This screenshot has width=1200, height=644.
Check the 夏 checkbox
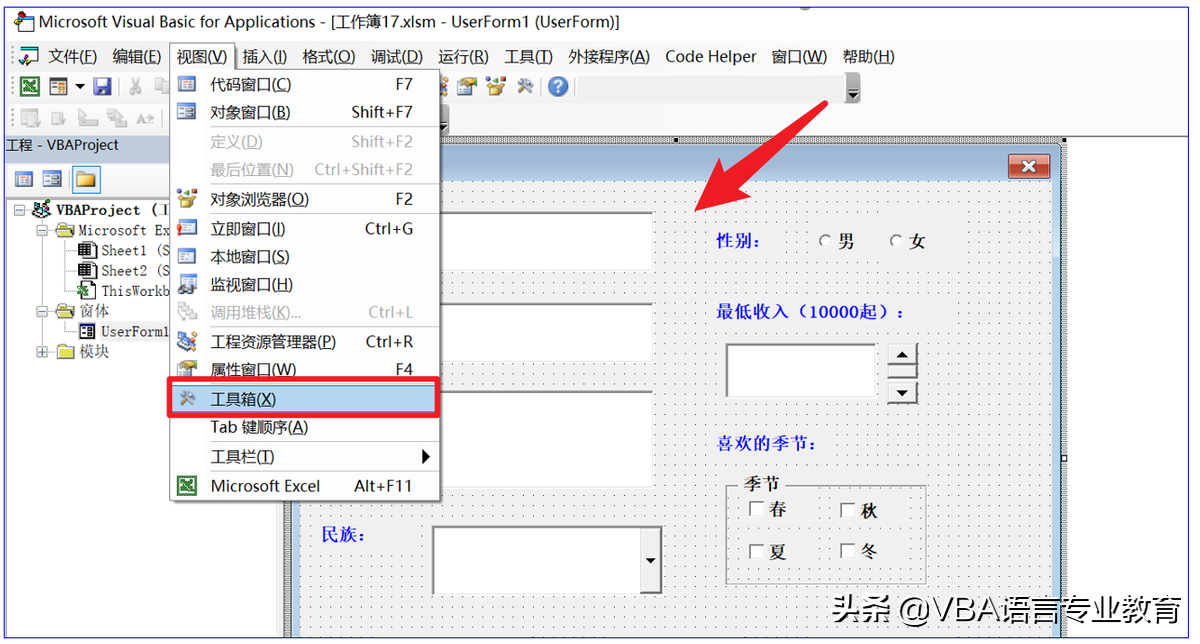pyautogui.click(x=757, y=551)
